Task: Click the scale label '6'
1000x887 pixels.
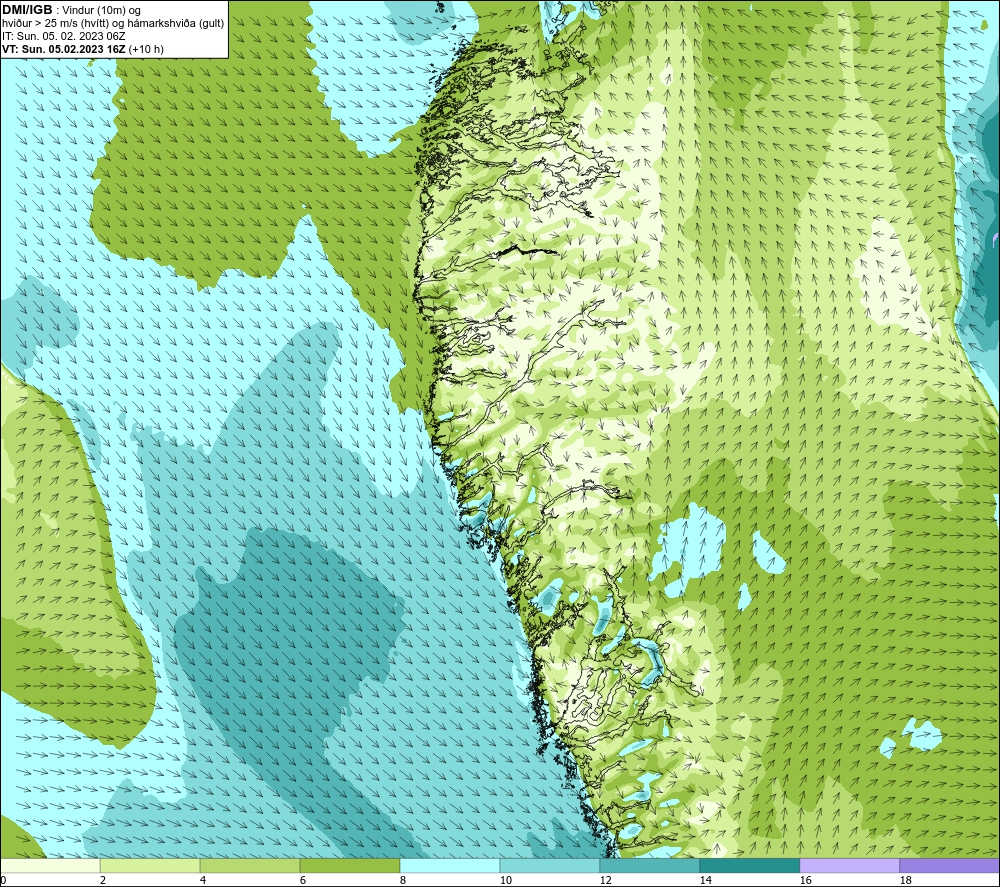Action: [303, 880]
